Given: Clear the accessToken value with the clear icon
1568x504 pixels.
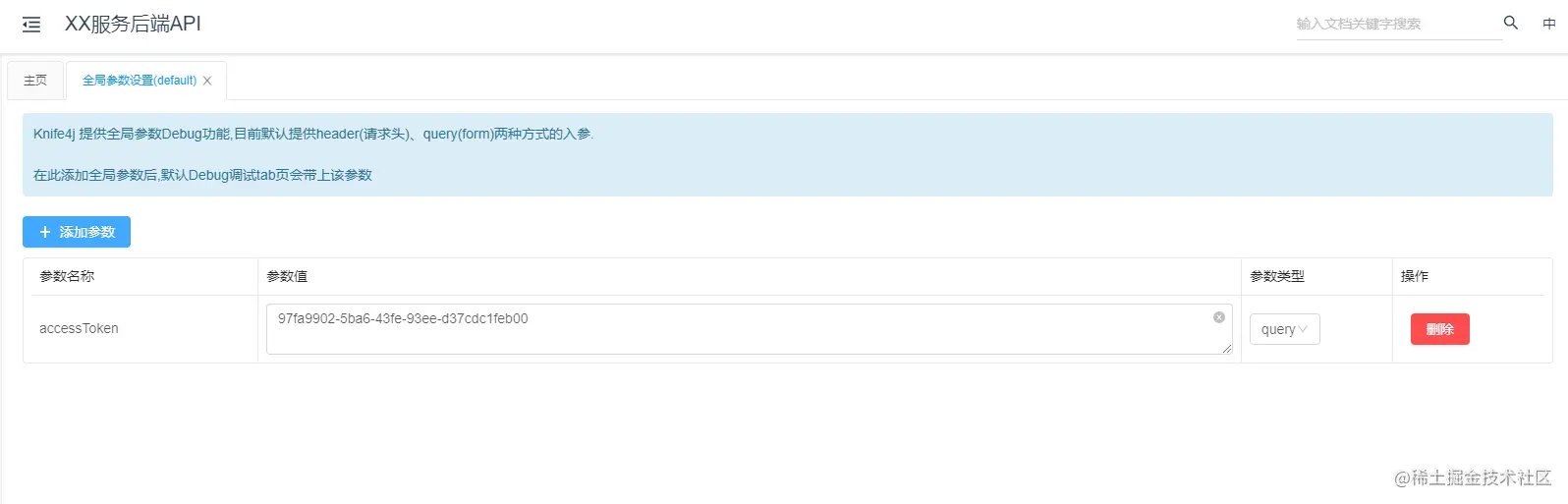Looking at the screenshot, I should pos(1219,317).
